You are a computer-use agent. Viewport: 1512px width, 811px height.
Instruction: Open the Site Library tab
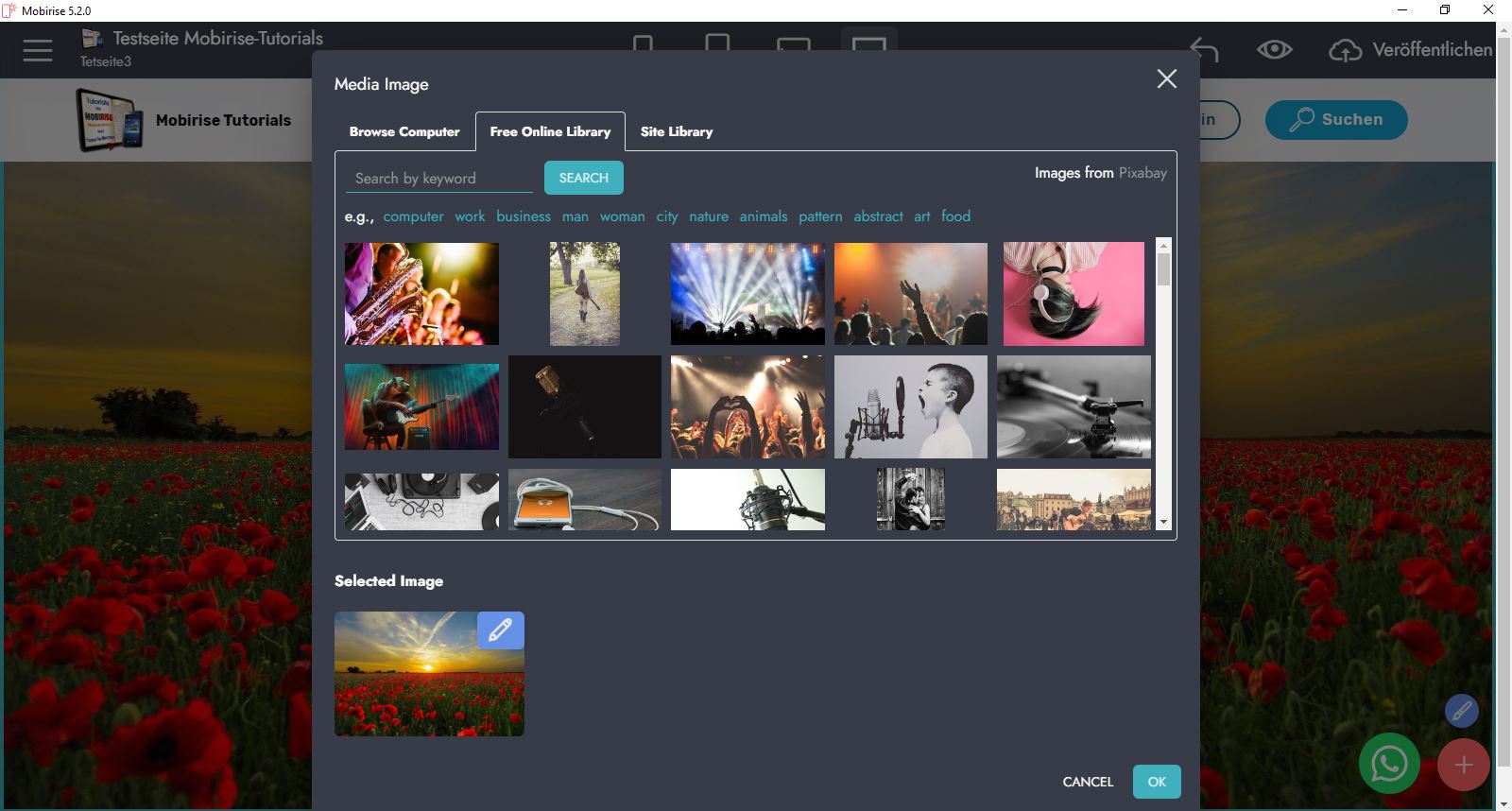[x=677, y=131]
